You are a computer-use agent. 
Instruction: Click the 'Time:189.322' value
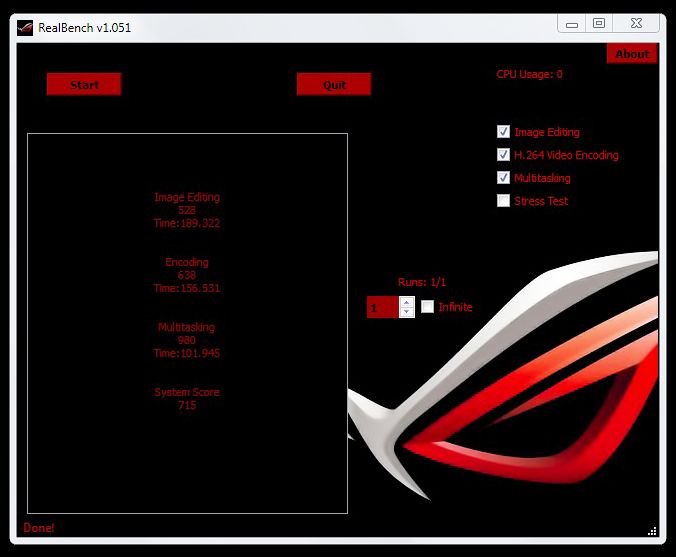click(187, 223)
